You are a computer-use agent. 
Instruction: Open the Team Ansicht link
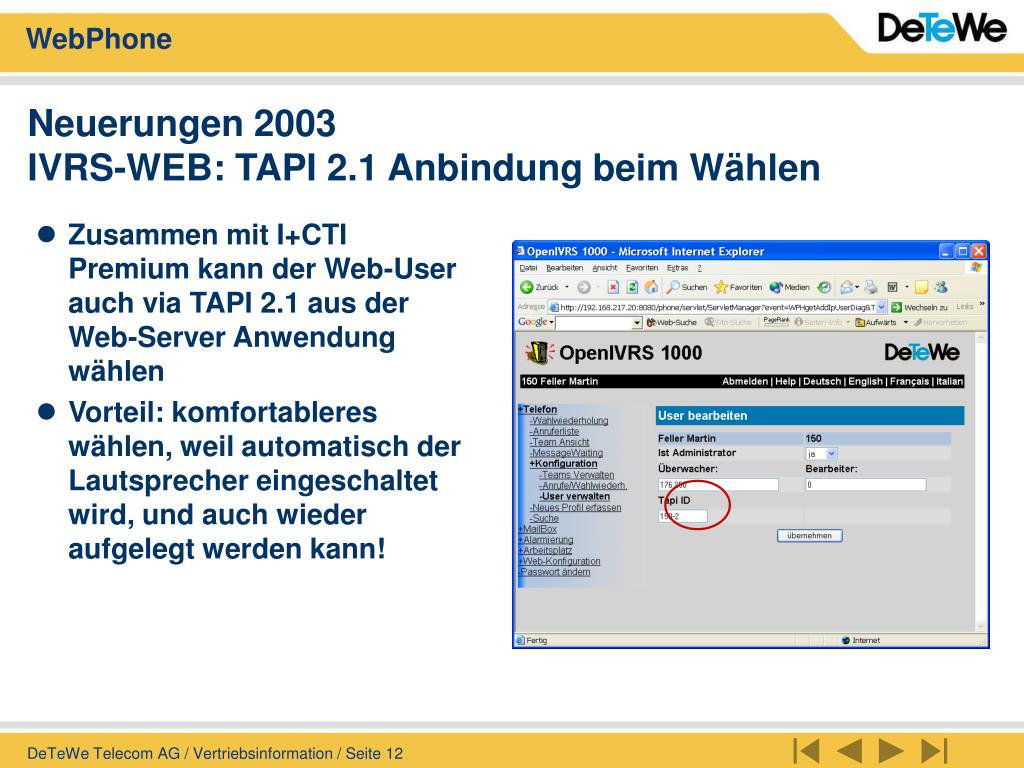(560, 442)
